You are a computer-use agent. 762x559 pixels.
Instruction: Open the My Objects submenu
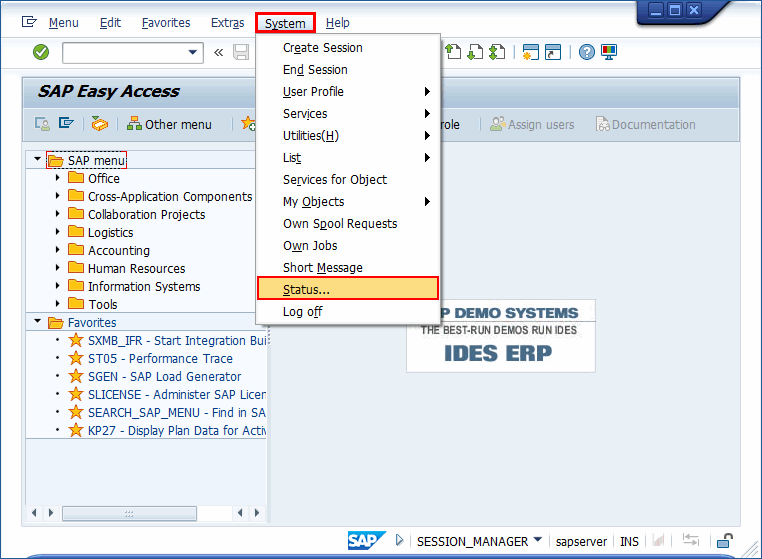pos(348,201)
